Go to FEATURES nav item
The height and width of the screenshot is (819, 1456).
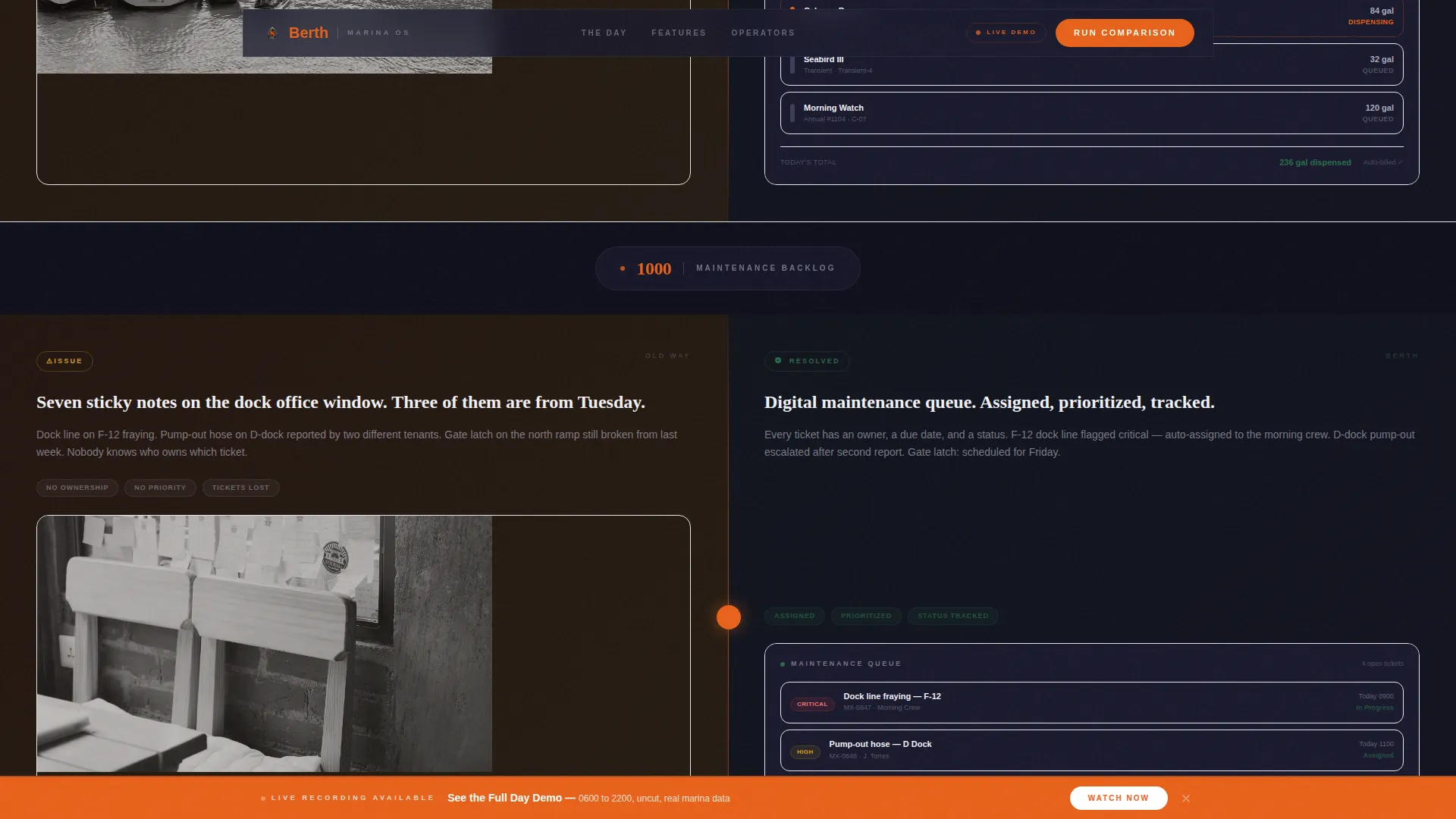(x=679, y=33)
